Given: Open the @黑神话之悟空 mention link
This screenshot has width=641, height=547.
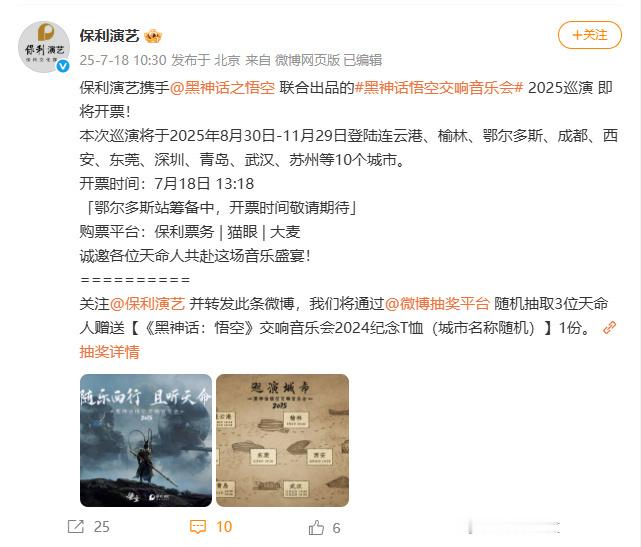Looking at the screenshot, I should point(222,87).
